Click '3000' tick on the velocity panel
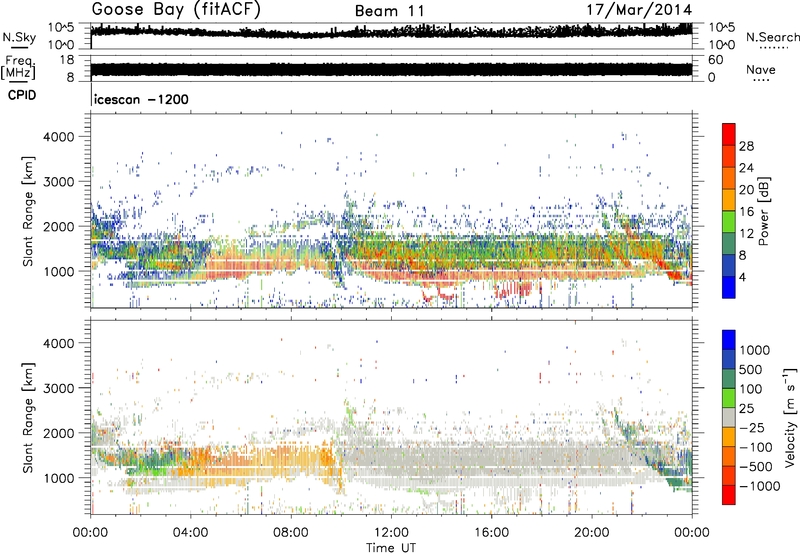 tap(59, 388)
